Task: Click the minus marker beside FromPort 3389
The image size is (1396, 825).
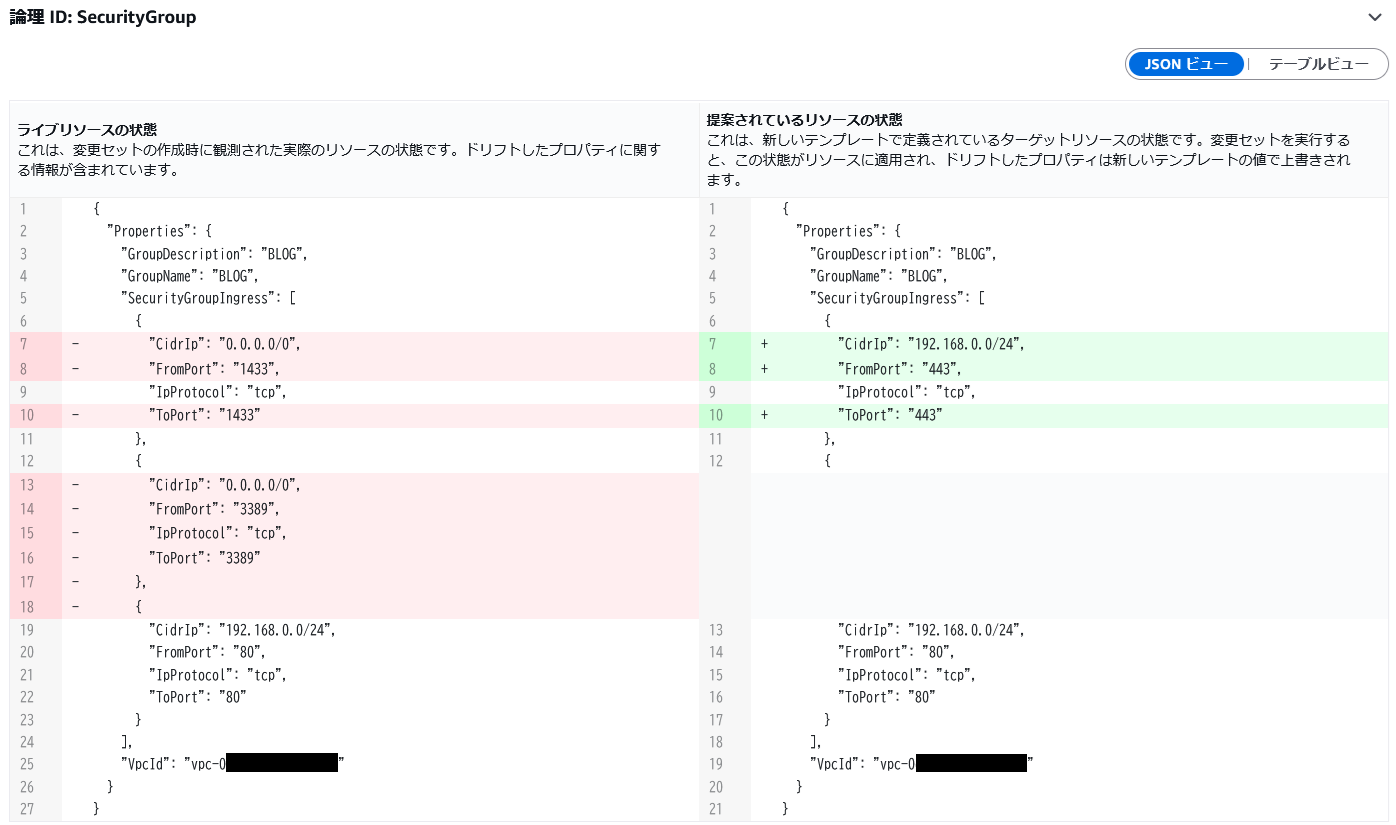Action: point(76,509)
